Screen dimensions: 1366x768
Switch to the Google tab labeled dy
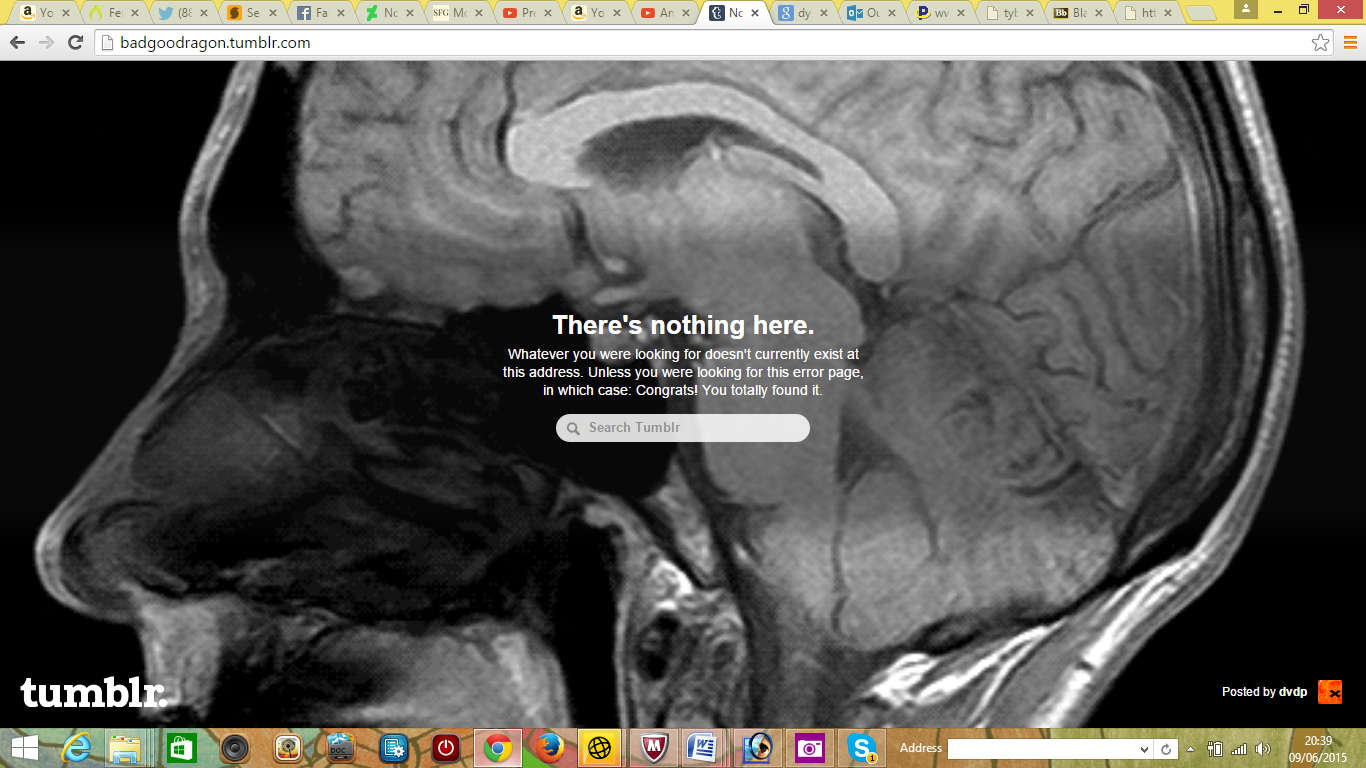[801, 13]
